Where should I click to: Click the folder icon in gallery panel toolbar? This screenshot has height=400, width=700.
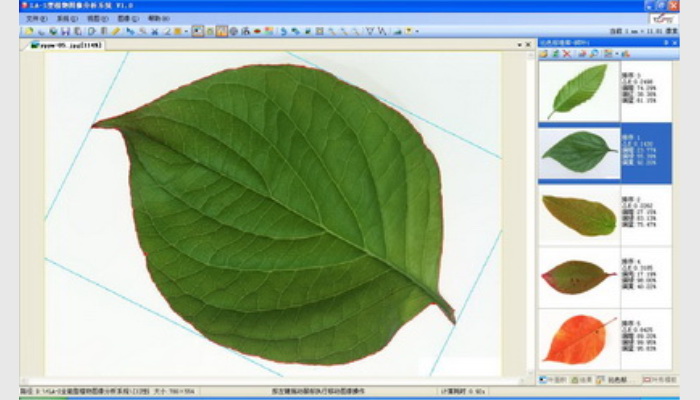coord(544,54)
